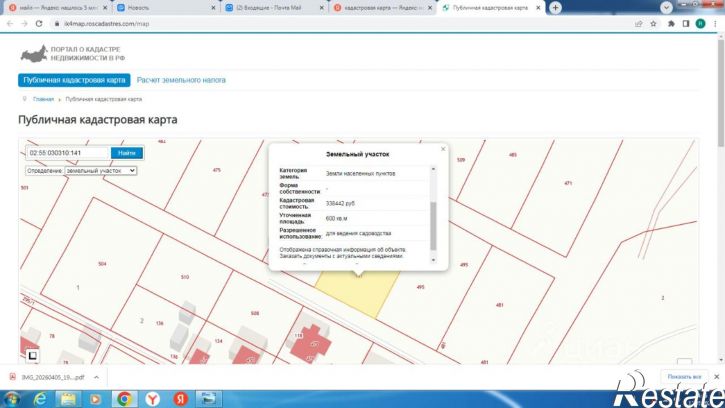Bookmark this page with the star icon
The width and height of the screenshot is (725, 408).
653,24
